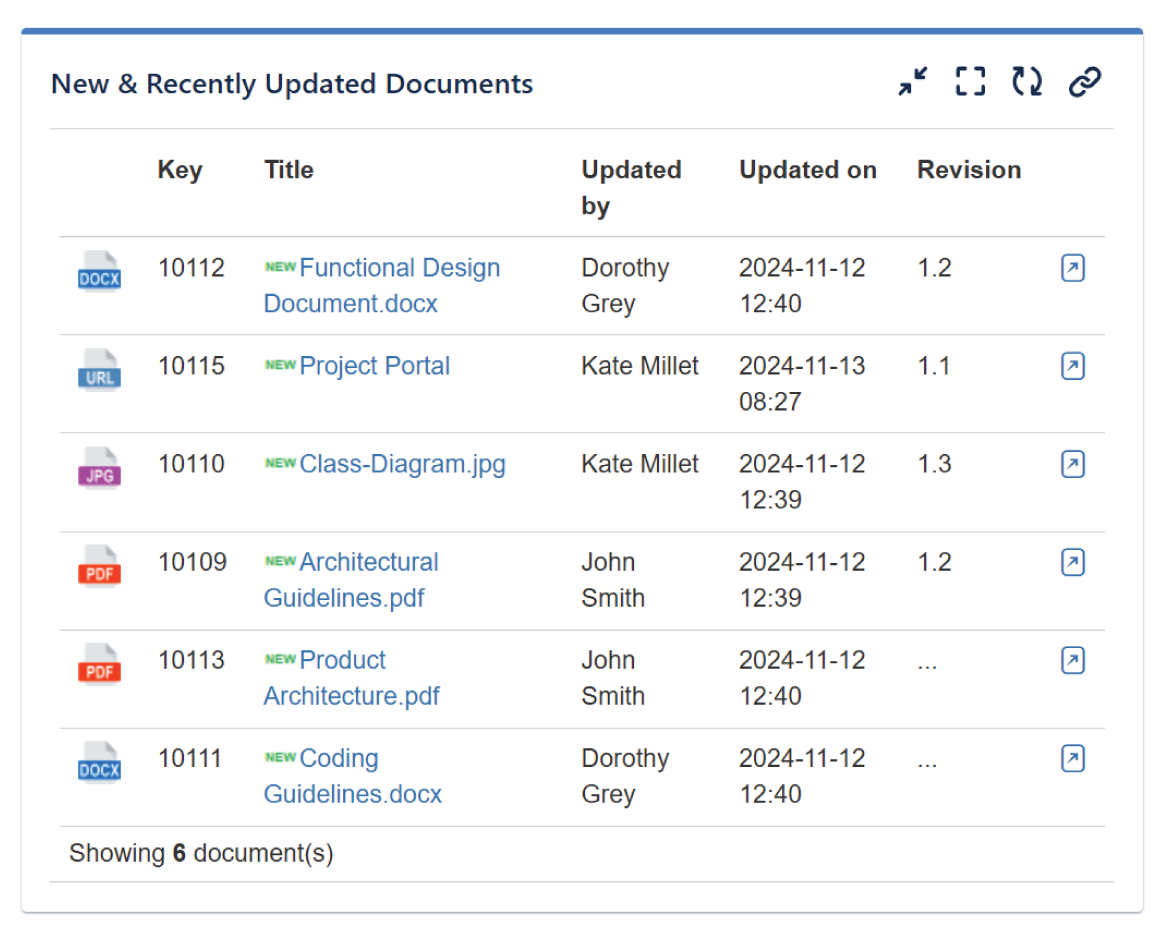1155x928 pixels.
Task: Copy the gadget link icon
Action: (x=1086, y=81)
